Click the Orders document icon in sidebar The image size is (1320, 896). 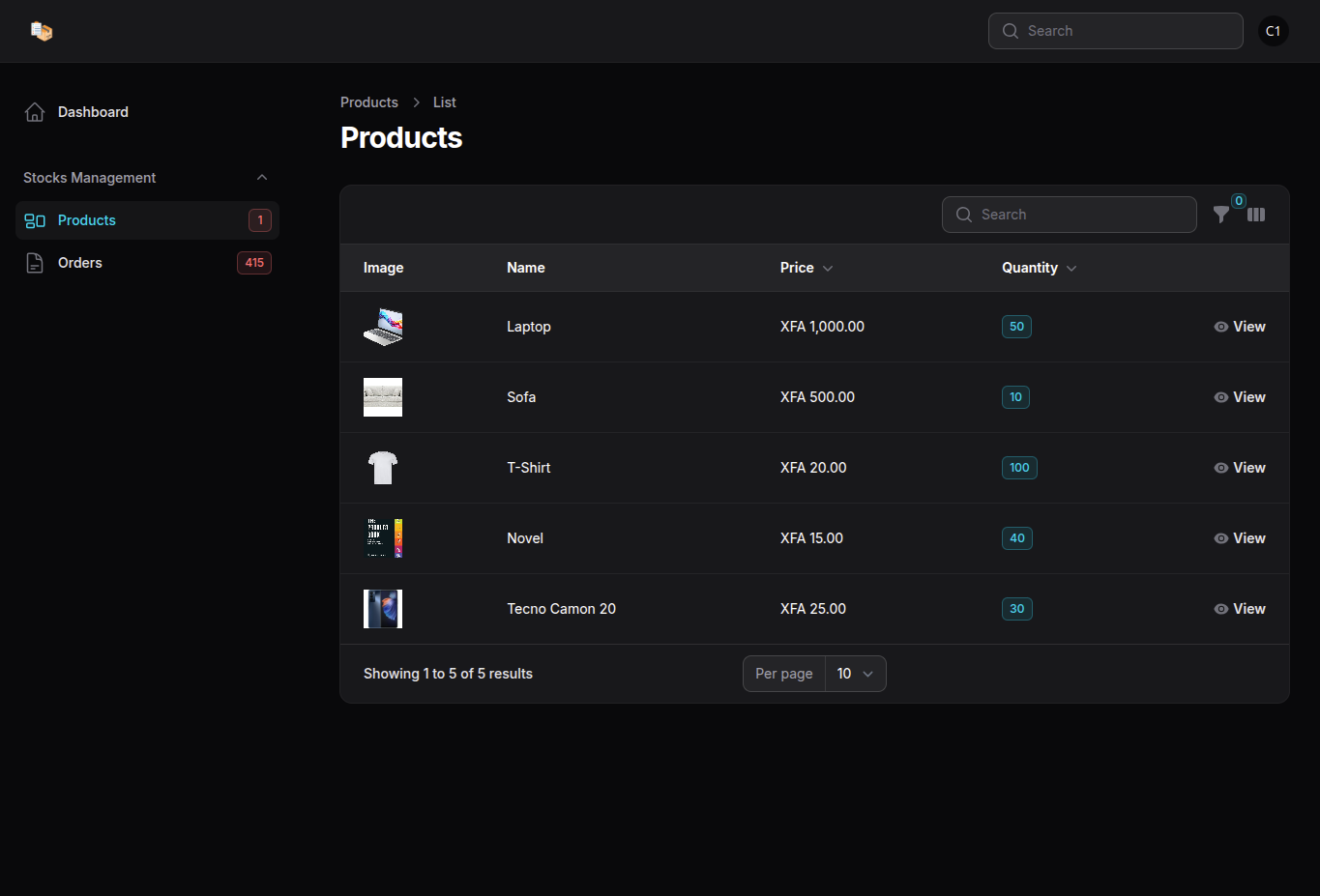35,263
